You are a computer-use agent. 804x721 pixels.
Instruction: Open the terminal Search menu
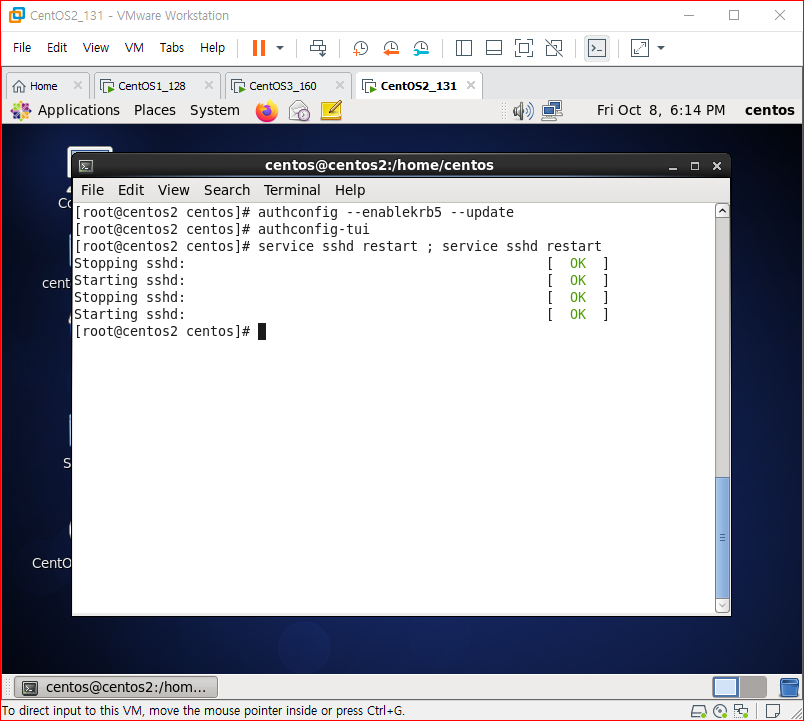coord(227,190)
